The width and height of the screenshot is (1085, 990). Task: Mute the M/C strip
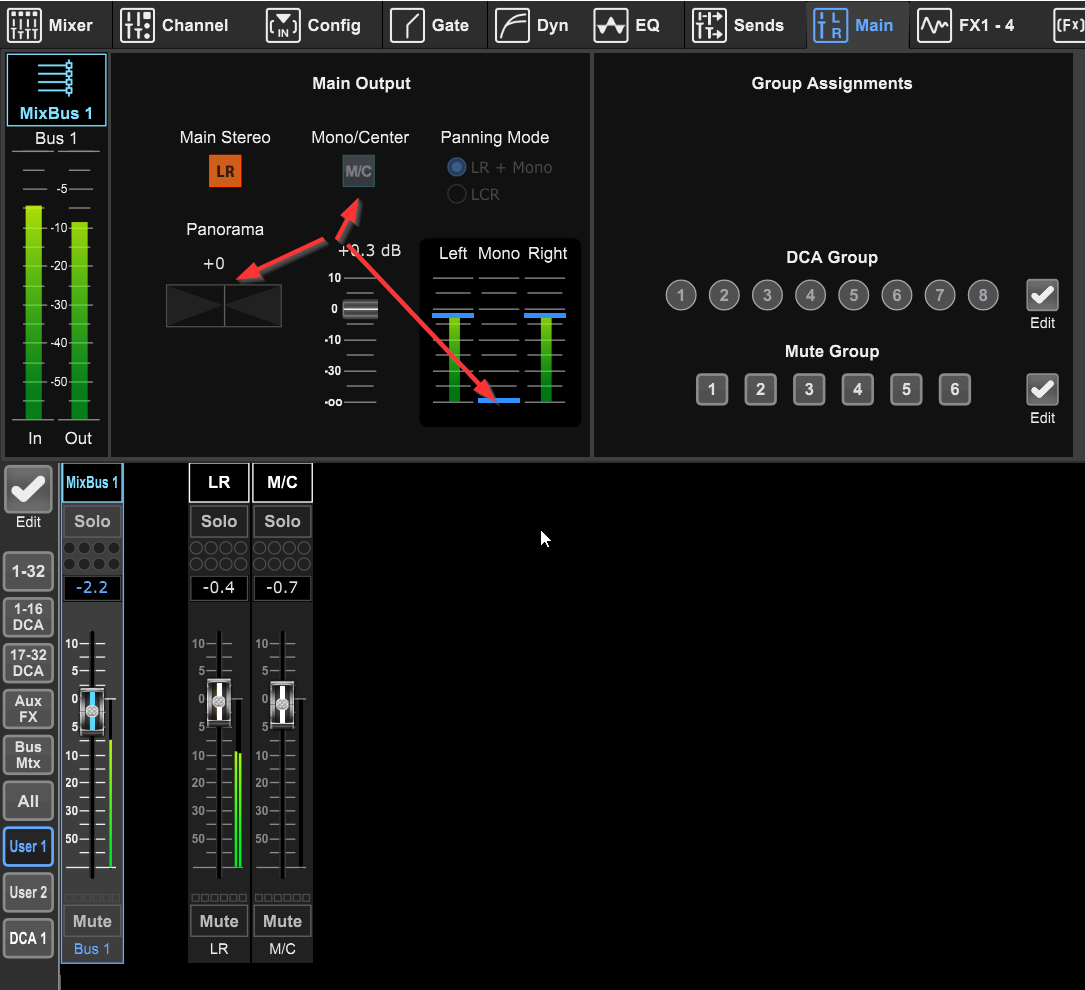pyautogui.click(x=282, y=921)
